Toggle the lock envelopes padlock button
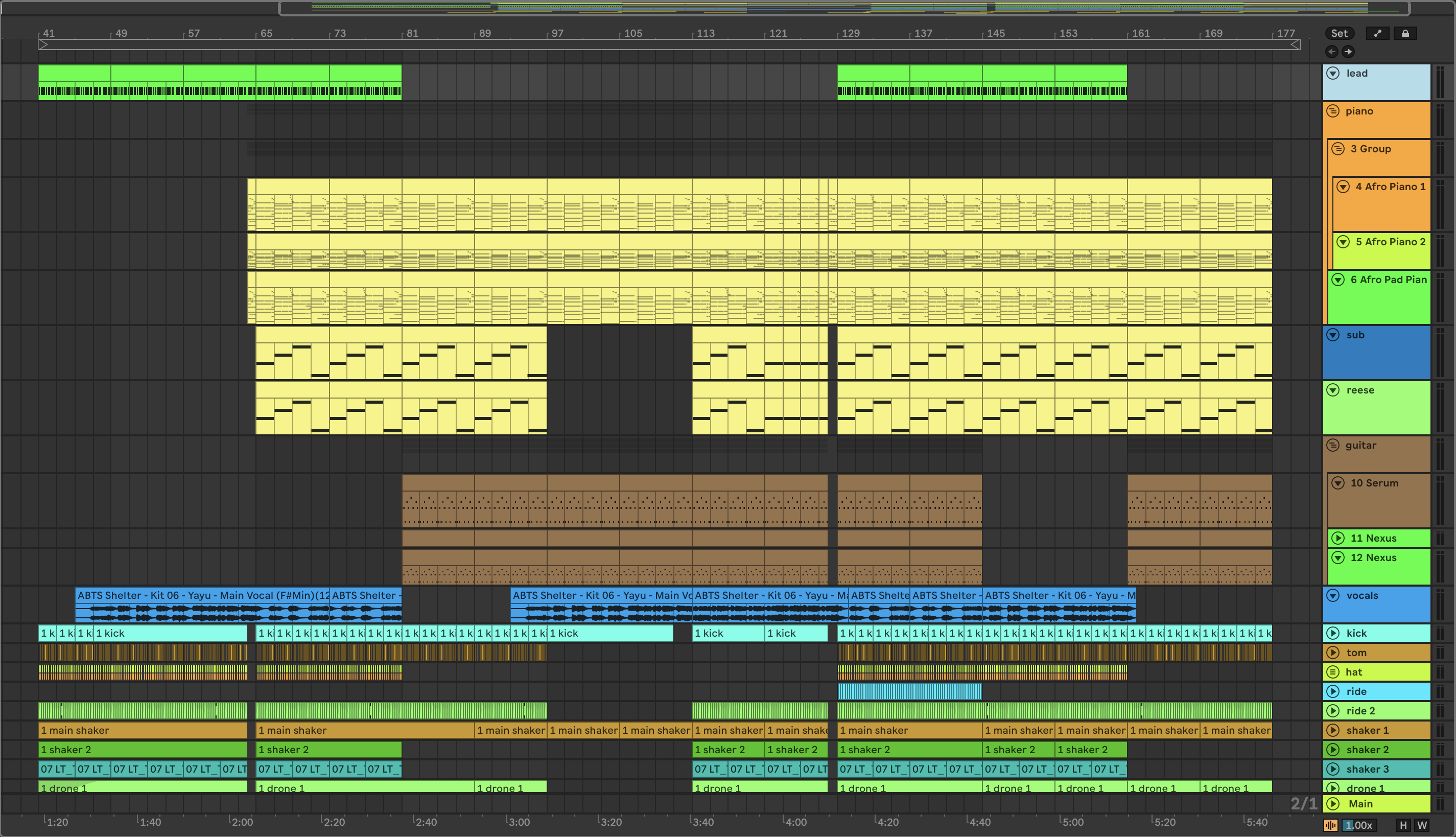Screen dimensions: 1456x837 pos(1405,33)
